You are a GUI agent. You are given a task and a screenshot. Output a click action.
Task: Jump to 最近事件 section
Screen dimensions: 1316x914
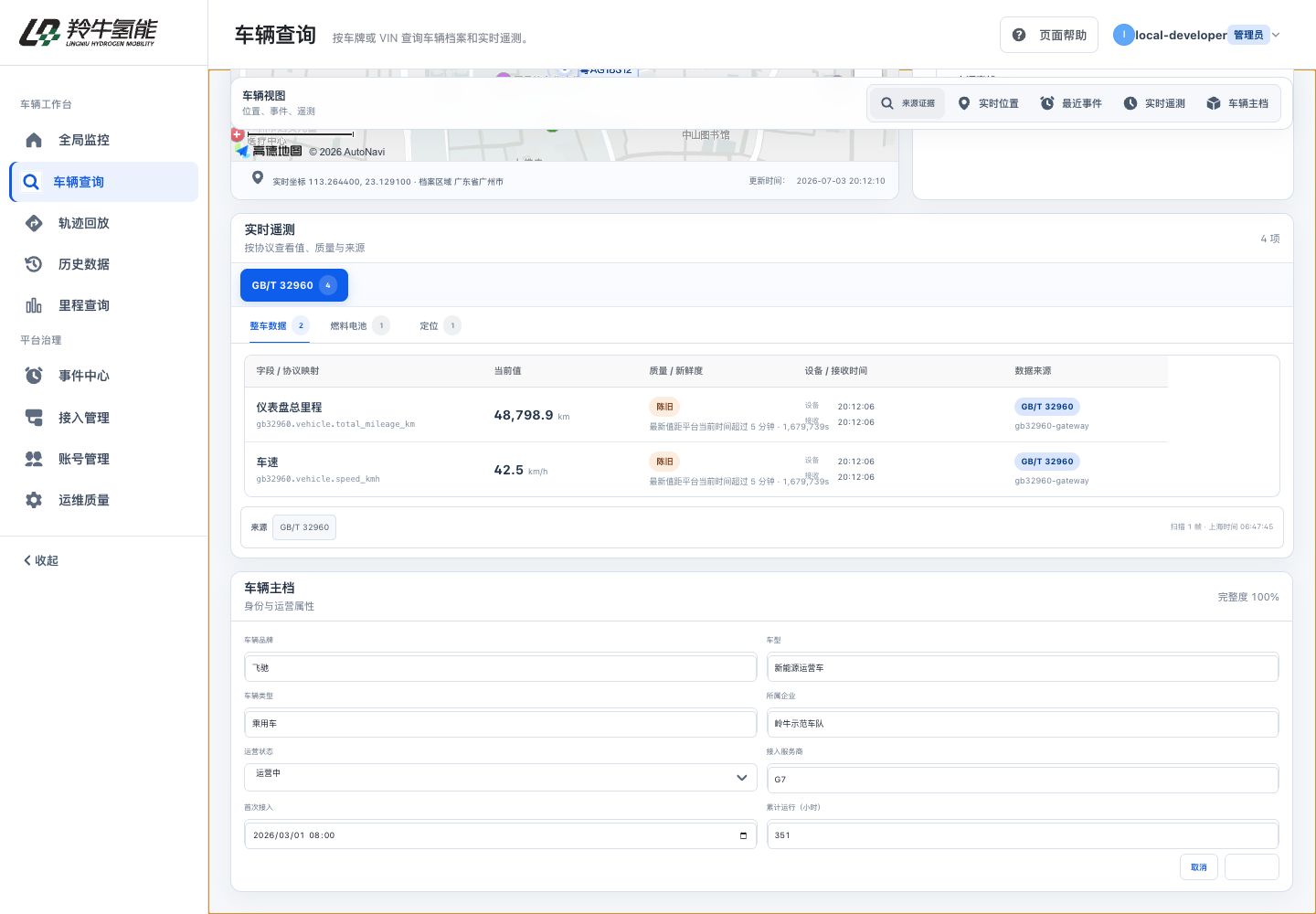coord(1071,103)
